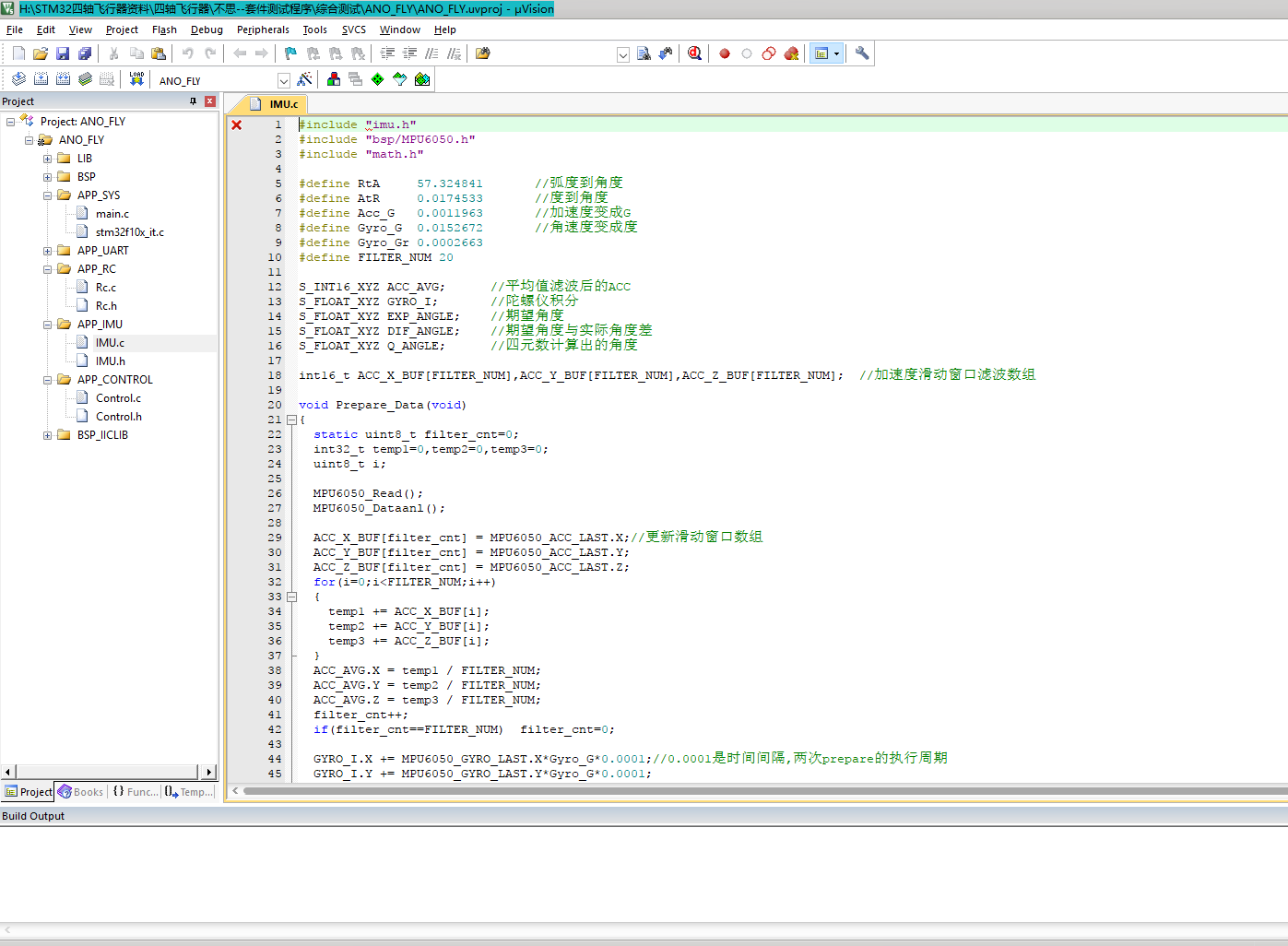Click the error marker on line 1
1288x946 pixels.
pyautogui.click(x=237, y=124)
